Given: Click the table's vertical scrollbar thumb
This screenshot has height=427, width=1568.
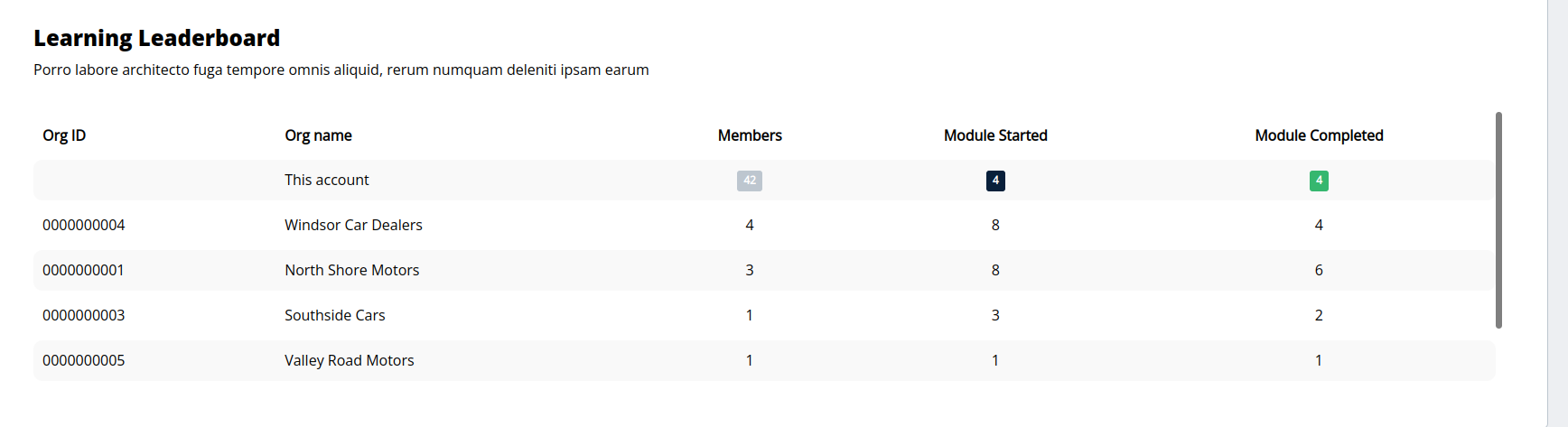Looking at the screenshot, I should [x=1498, y=220].
